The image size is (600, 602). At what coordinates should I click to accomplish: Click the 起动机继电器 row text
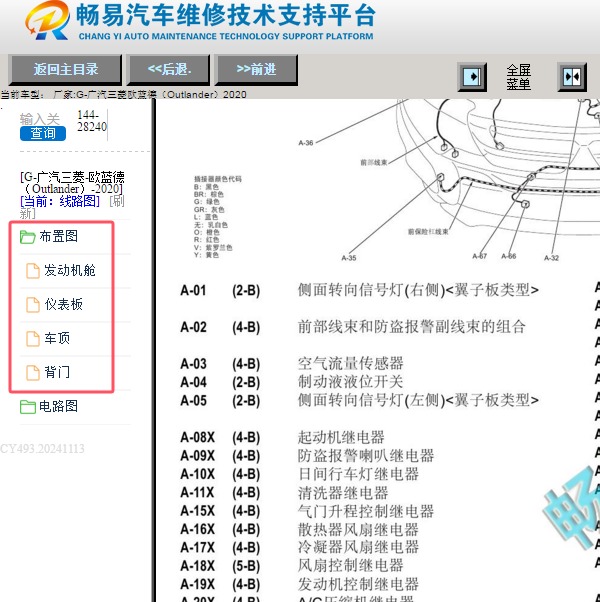(341, 437)
